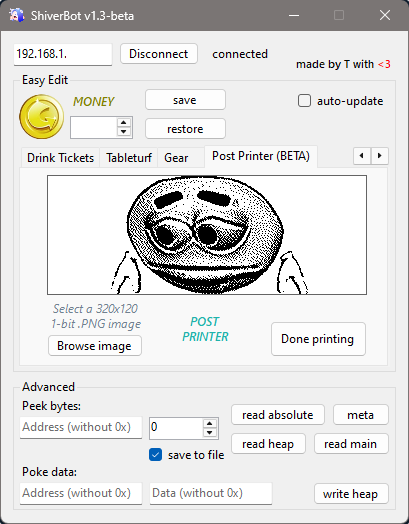Click the 'made by T with <3' text

tap(343, 64)
